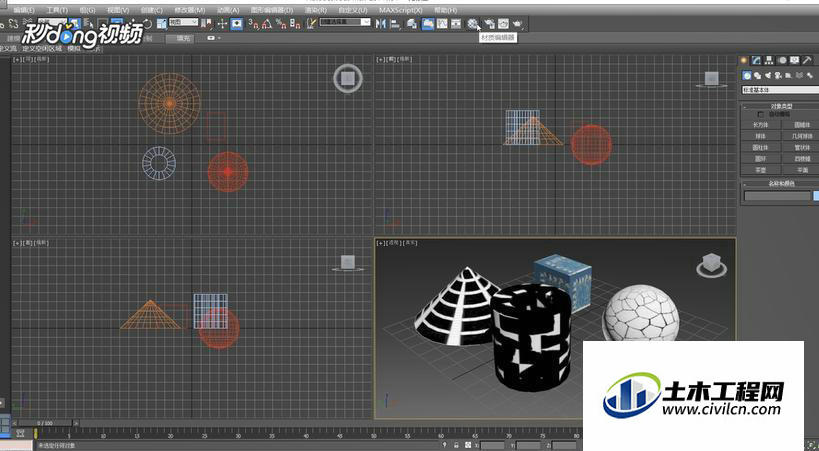The width and height of the screenshot is (819, 451).
Task: Open the Material Editor from the toolbar
Action: [473, 24]
